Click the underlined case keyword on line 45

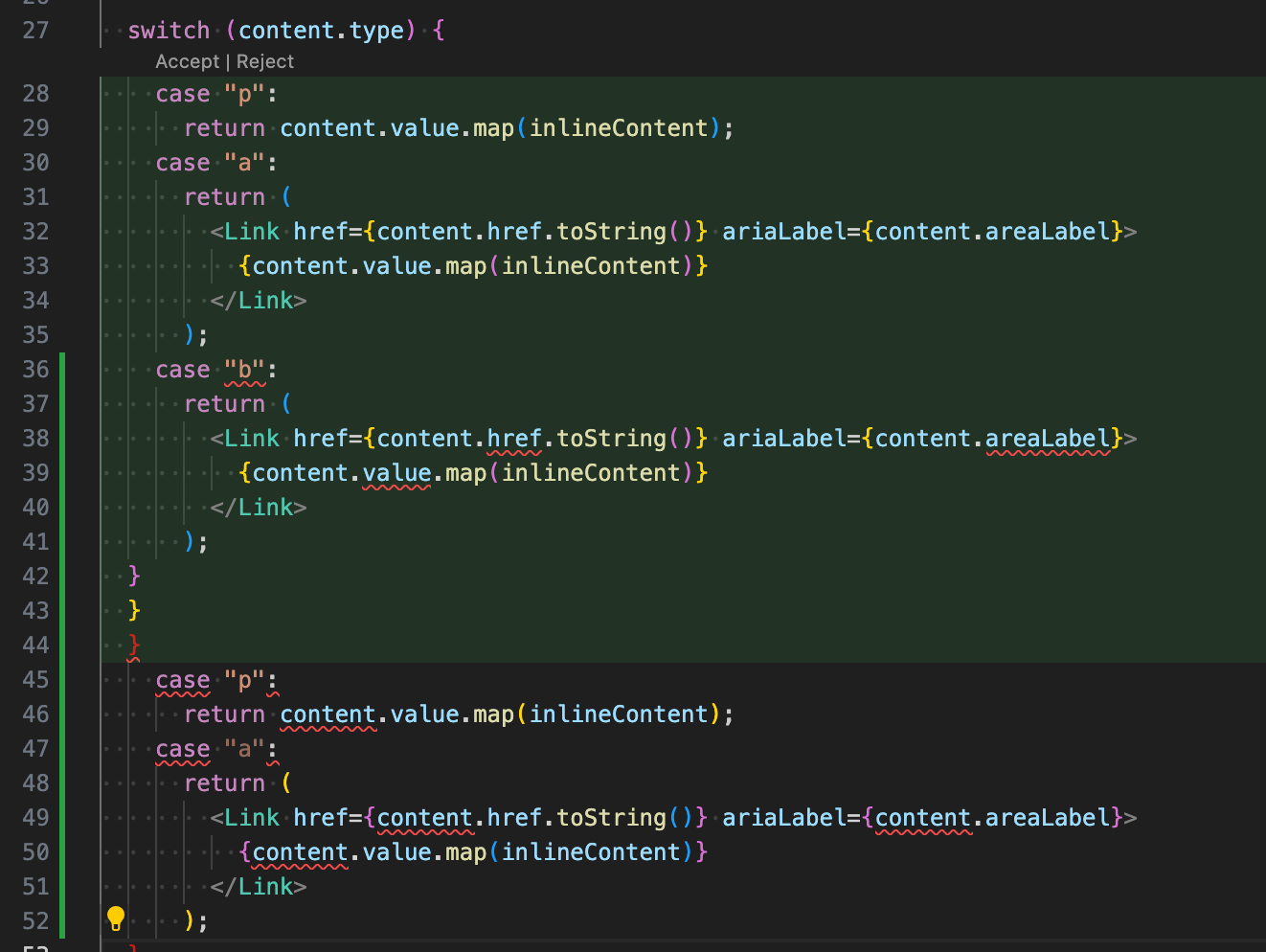coord(182,680)
